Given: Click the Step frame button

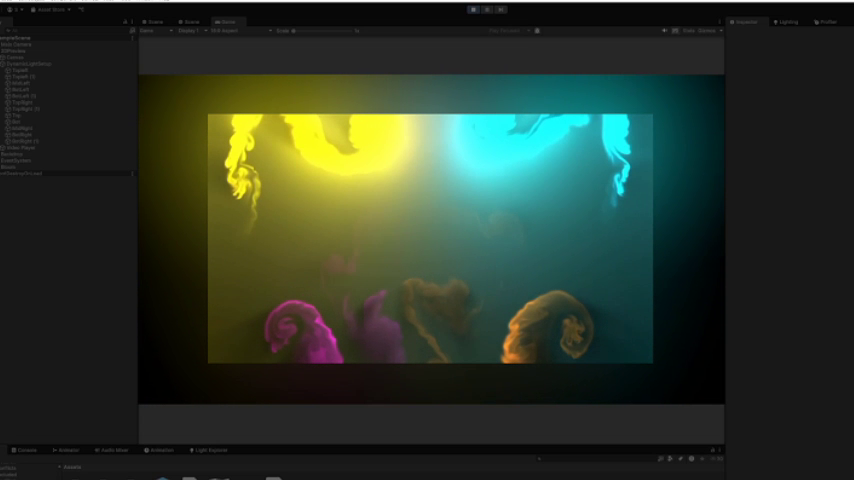Looking at the screenshot, I should pos(501,10).
